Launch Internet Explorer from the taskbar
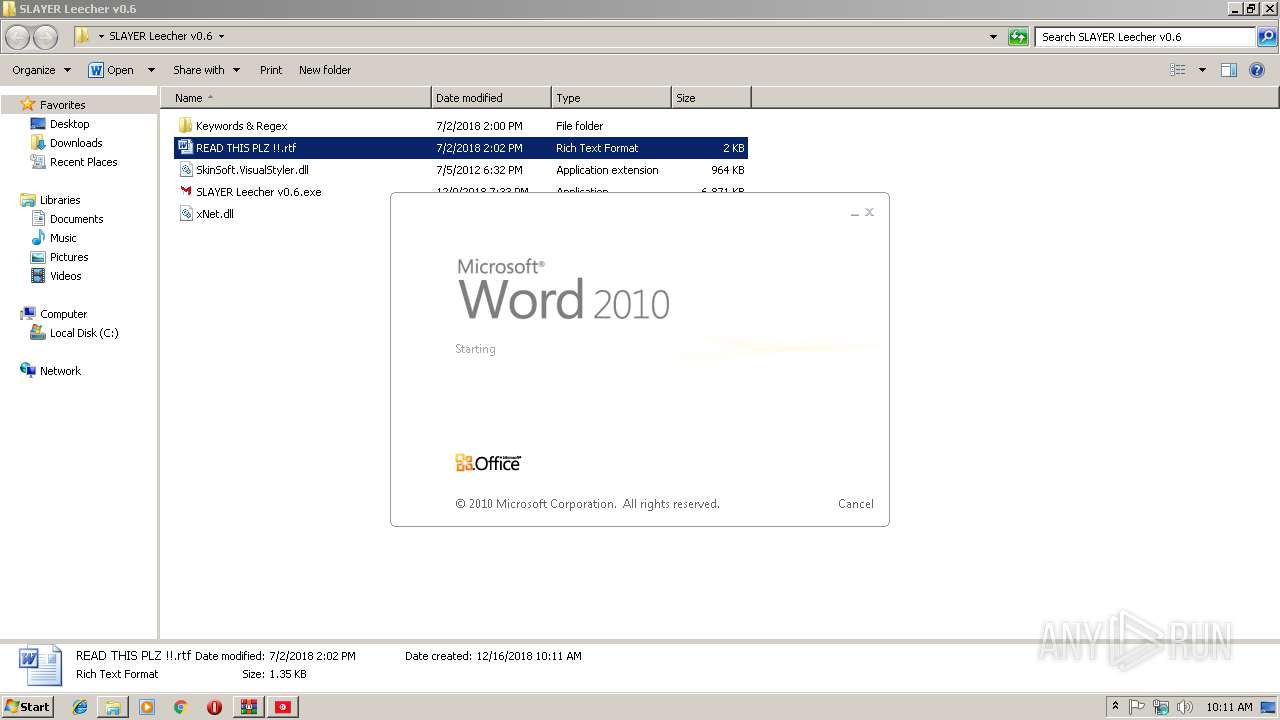The image size is (1280, 720). tap(80, 707)
